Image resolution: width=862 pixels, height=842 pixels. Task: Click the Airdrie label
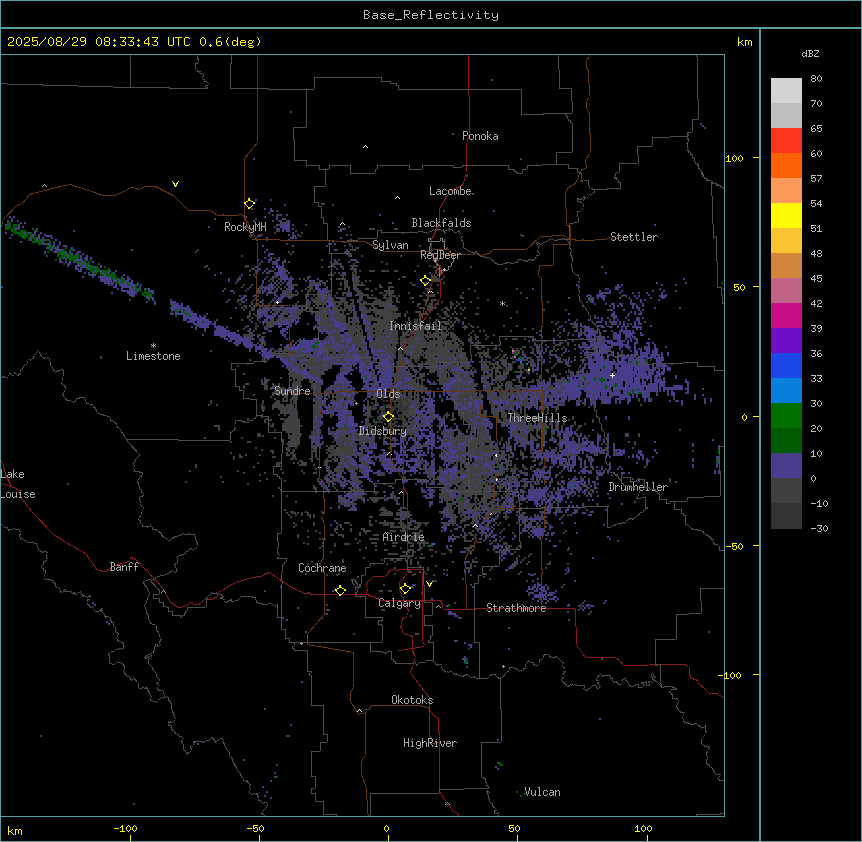click(x=404, y=537)
